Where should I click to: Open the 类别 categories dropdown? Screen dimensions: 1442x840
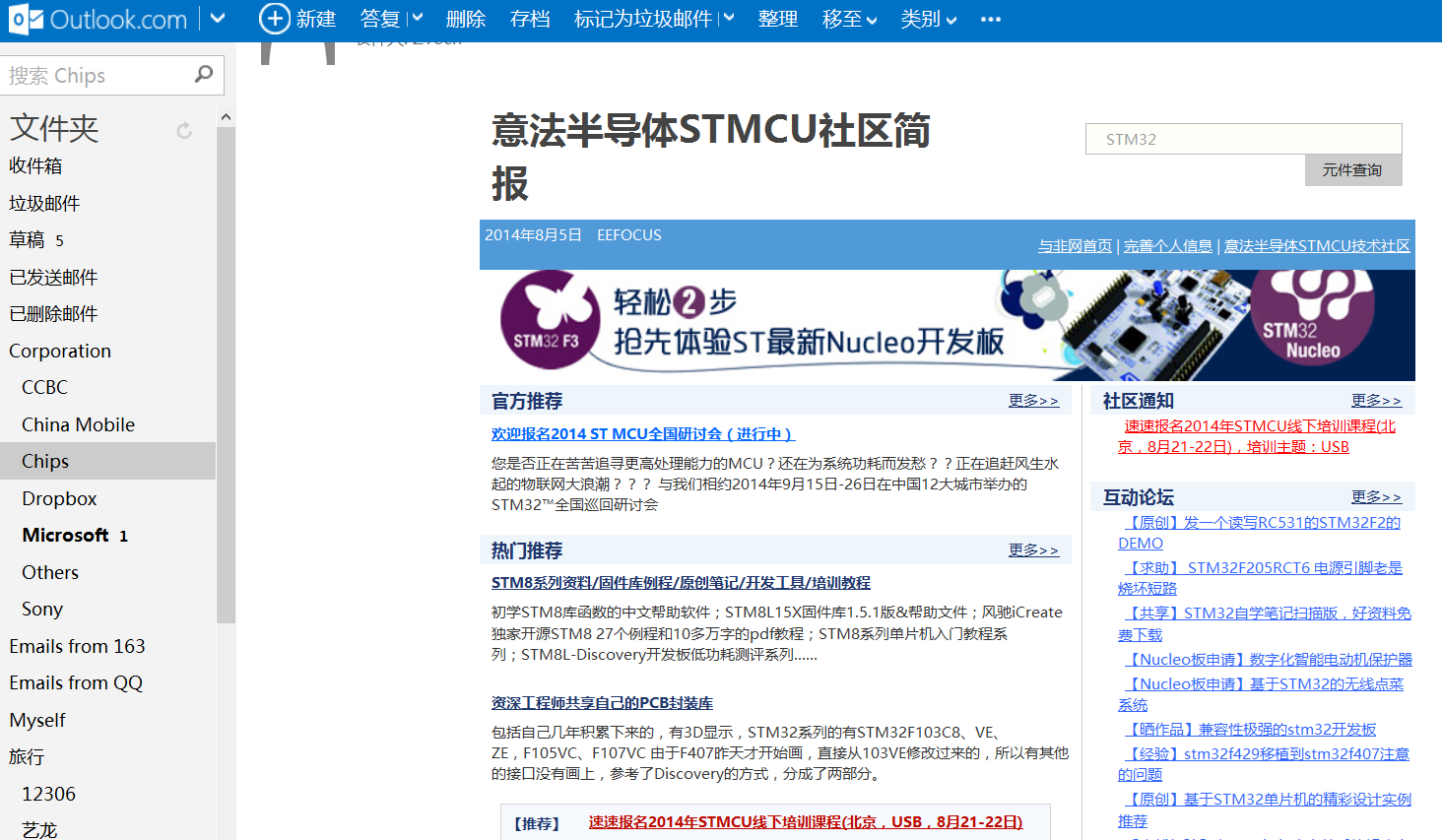click(928, 19)
